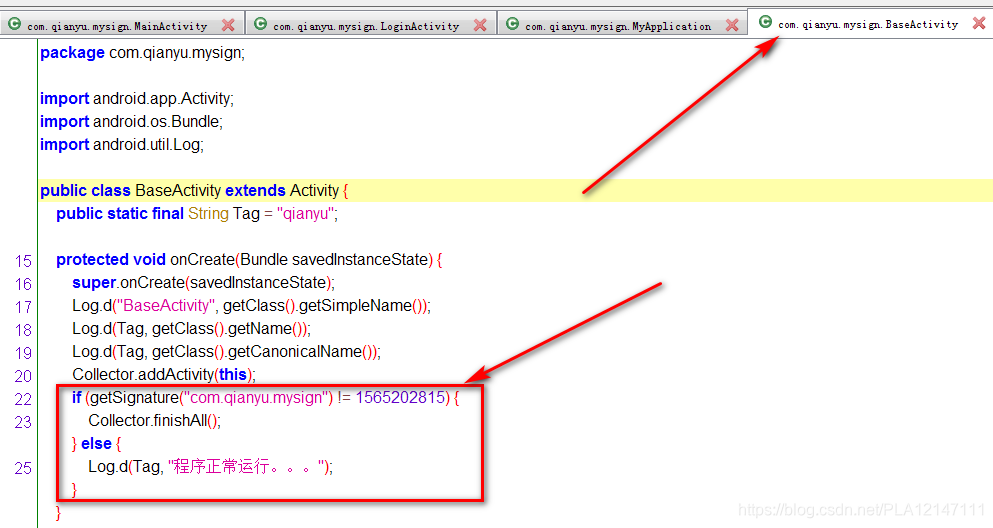
Task: Click the Collector.addActivity(this) line
Action: tap(164, 375)
